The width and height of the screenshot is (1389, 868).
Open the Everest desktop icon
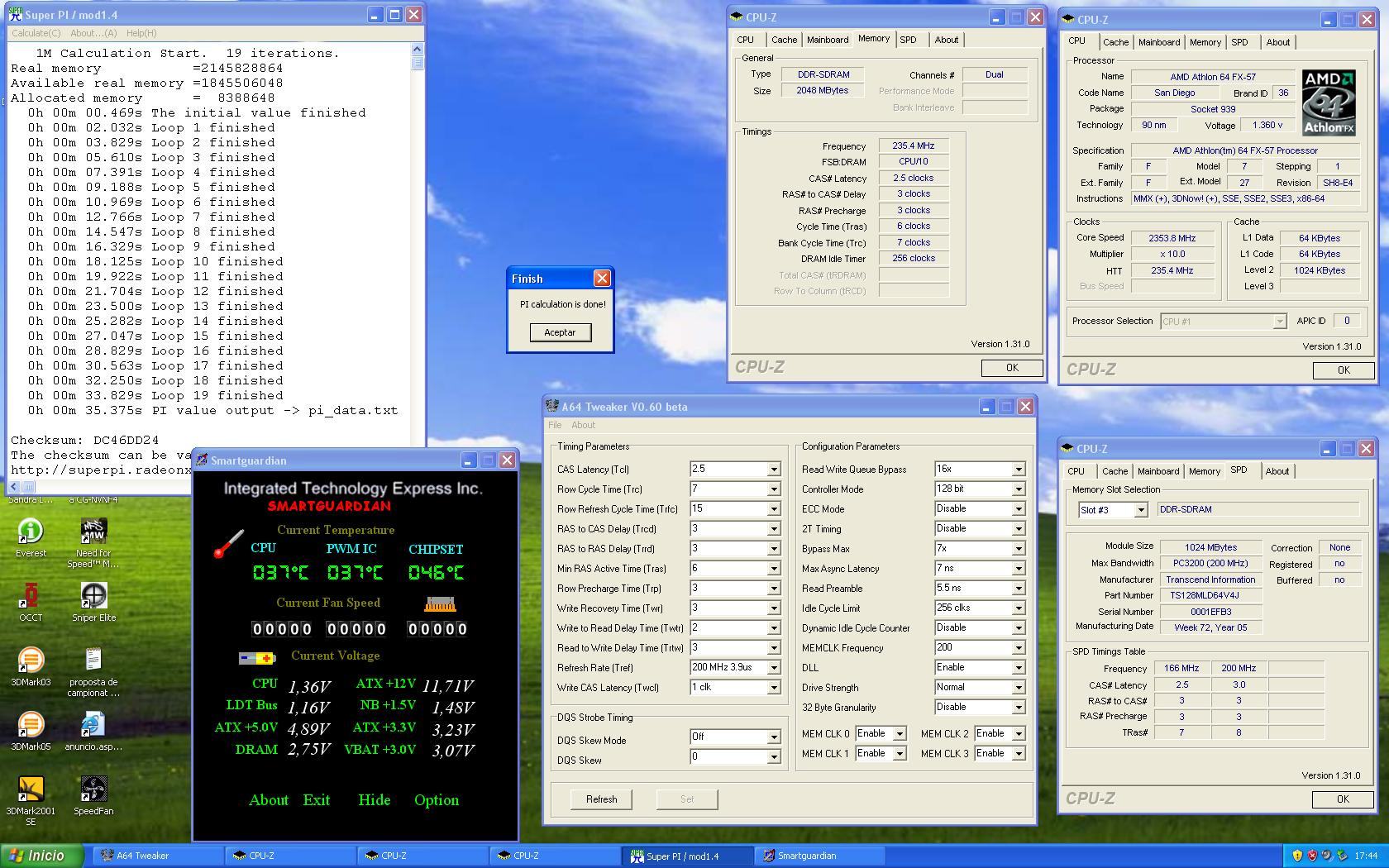click(31, 532)
